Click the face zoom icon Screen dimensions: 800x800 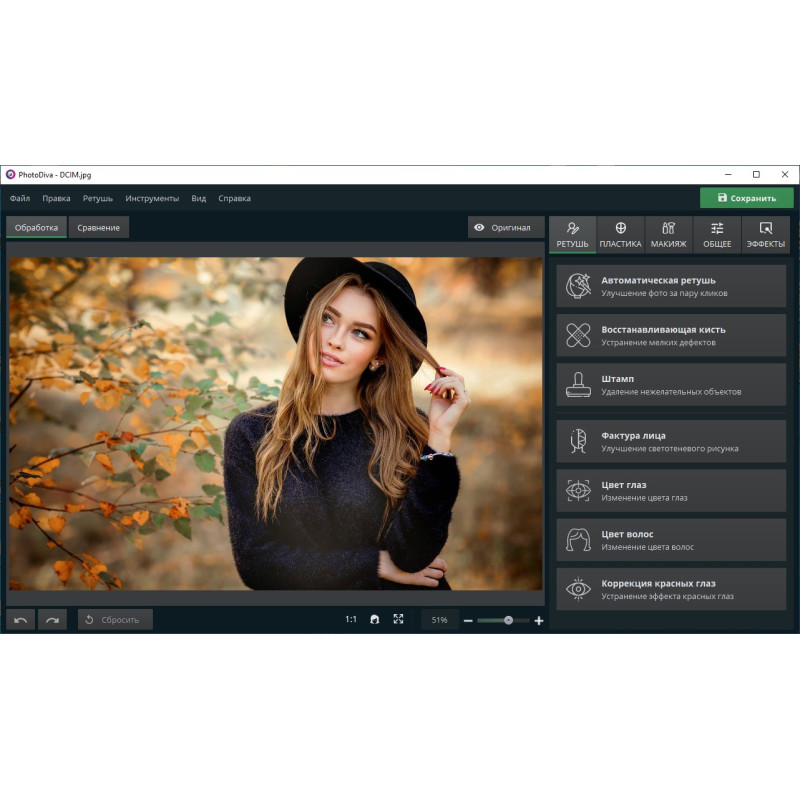(x=375, y=620)
